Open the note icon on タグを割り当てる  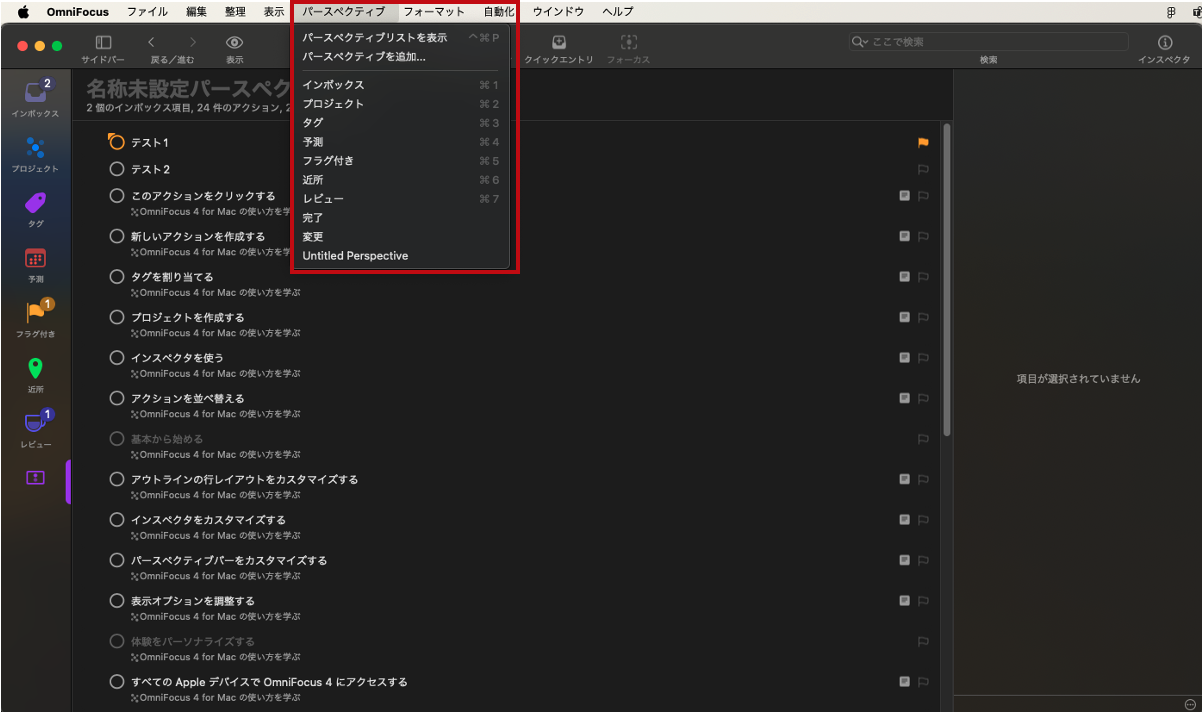[904, 277]
